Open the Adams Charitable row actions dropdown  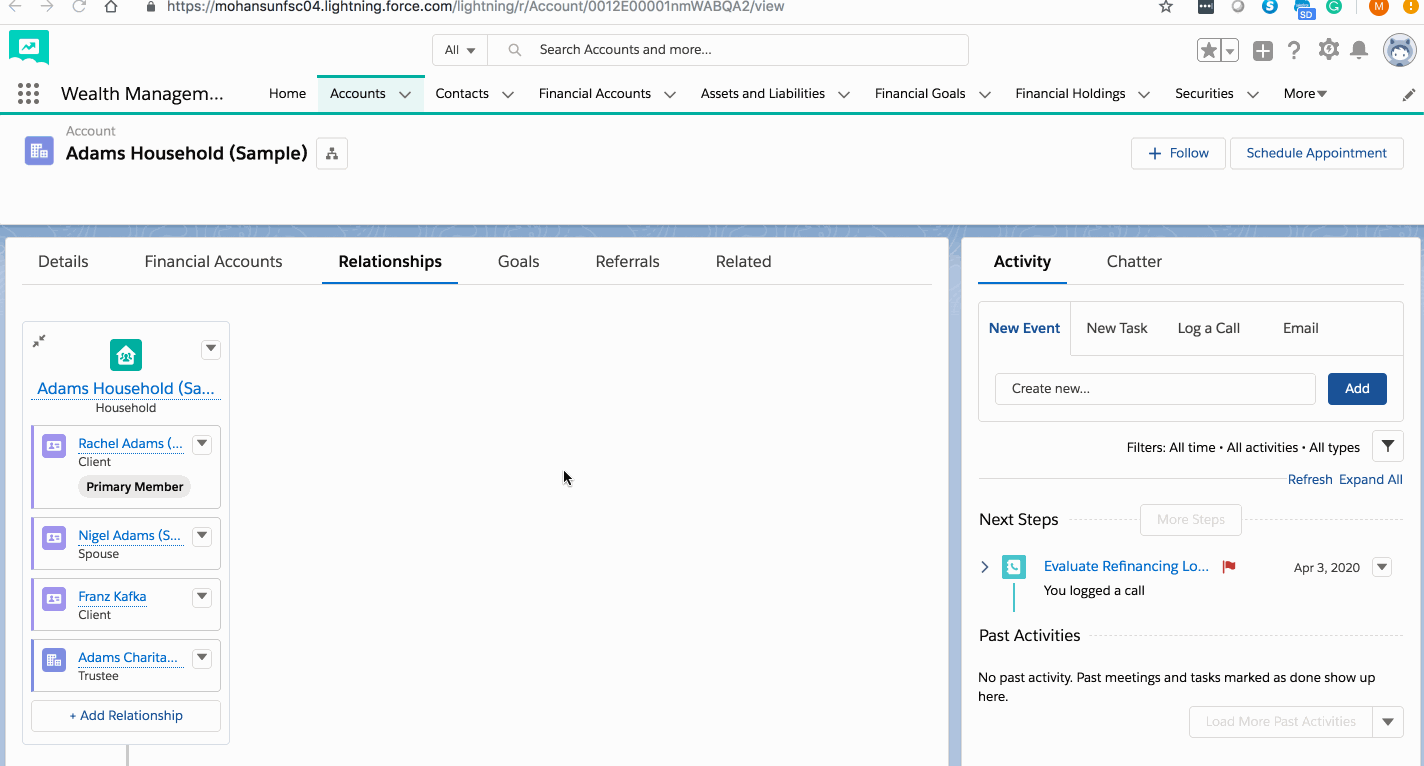202,658
